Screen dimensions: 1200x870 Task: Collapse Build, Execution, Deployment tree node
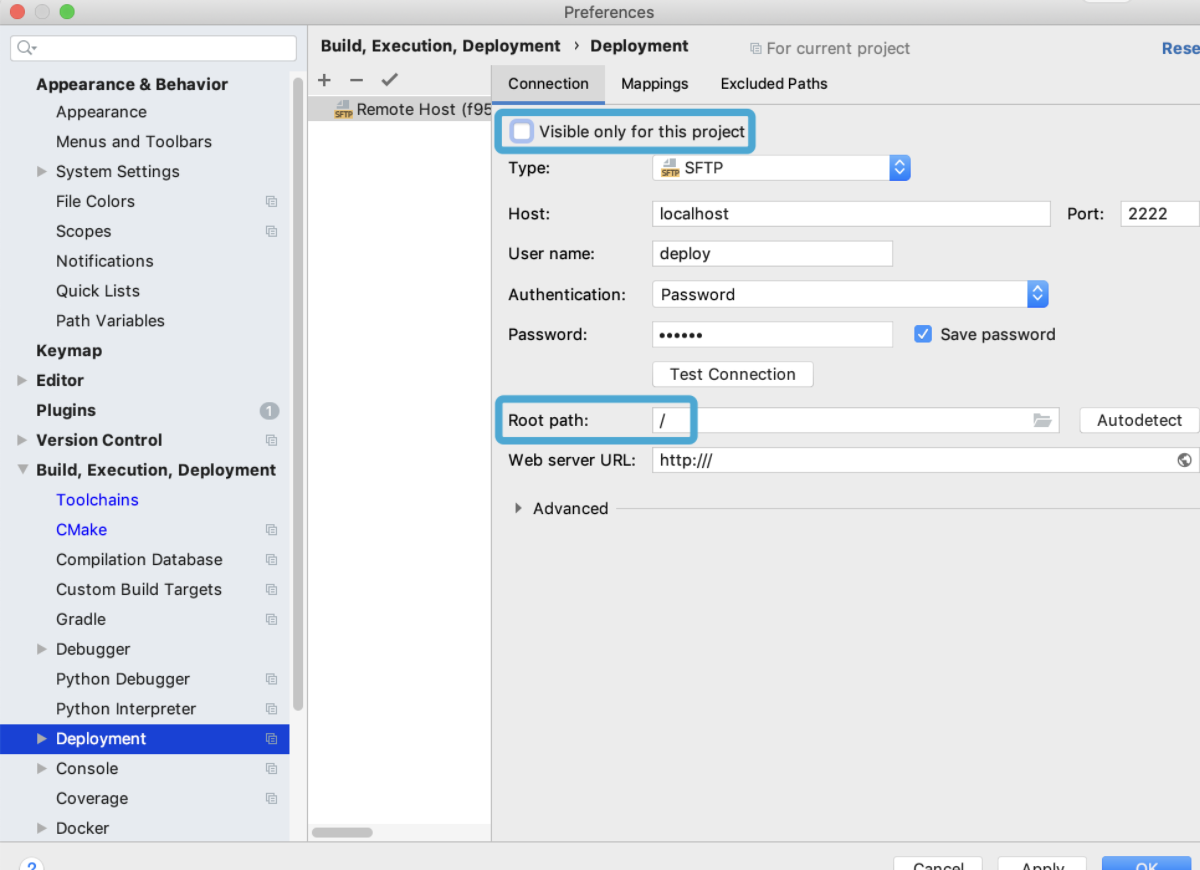pyautogui.click(x=23, y=470)
